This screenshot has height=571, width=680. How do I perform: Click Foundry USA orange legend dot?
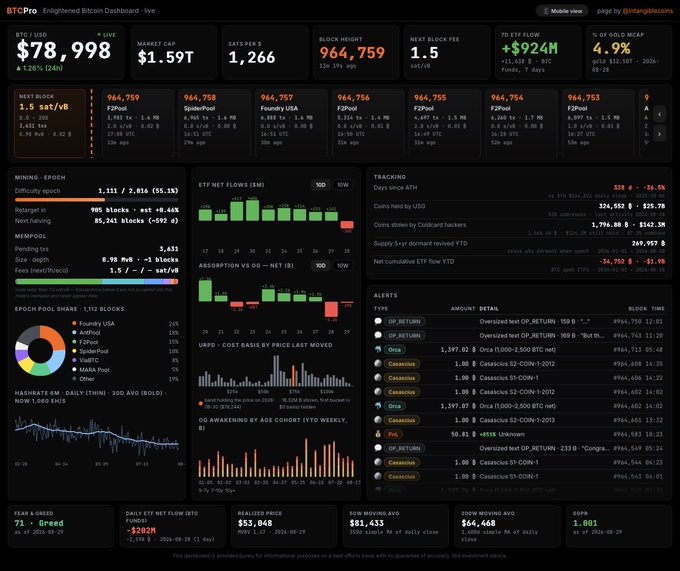click(74, 323)
